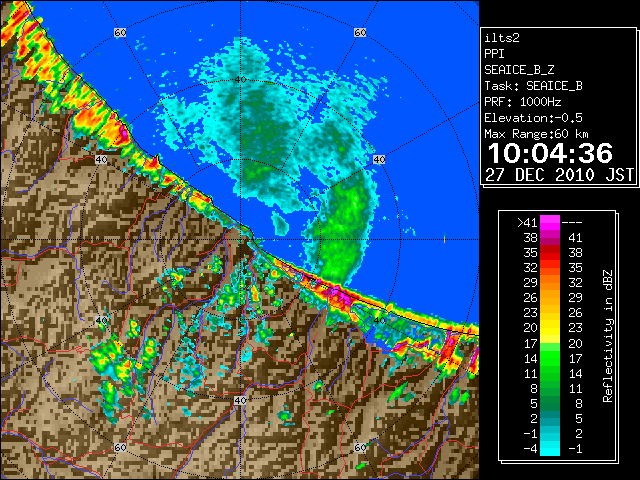Click the "40" range label at the top of the center axis
The height and width of the screenshot is (480, 640).
click(240, 80)
